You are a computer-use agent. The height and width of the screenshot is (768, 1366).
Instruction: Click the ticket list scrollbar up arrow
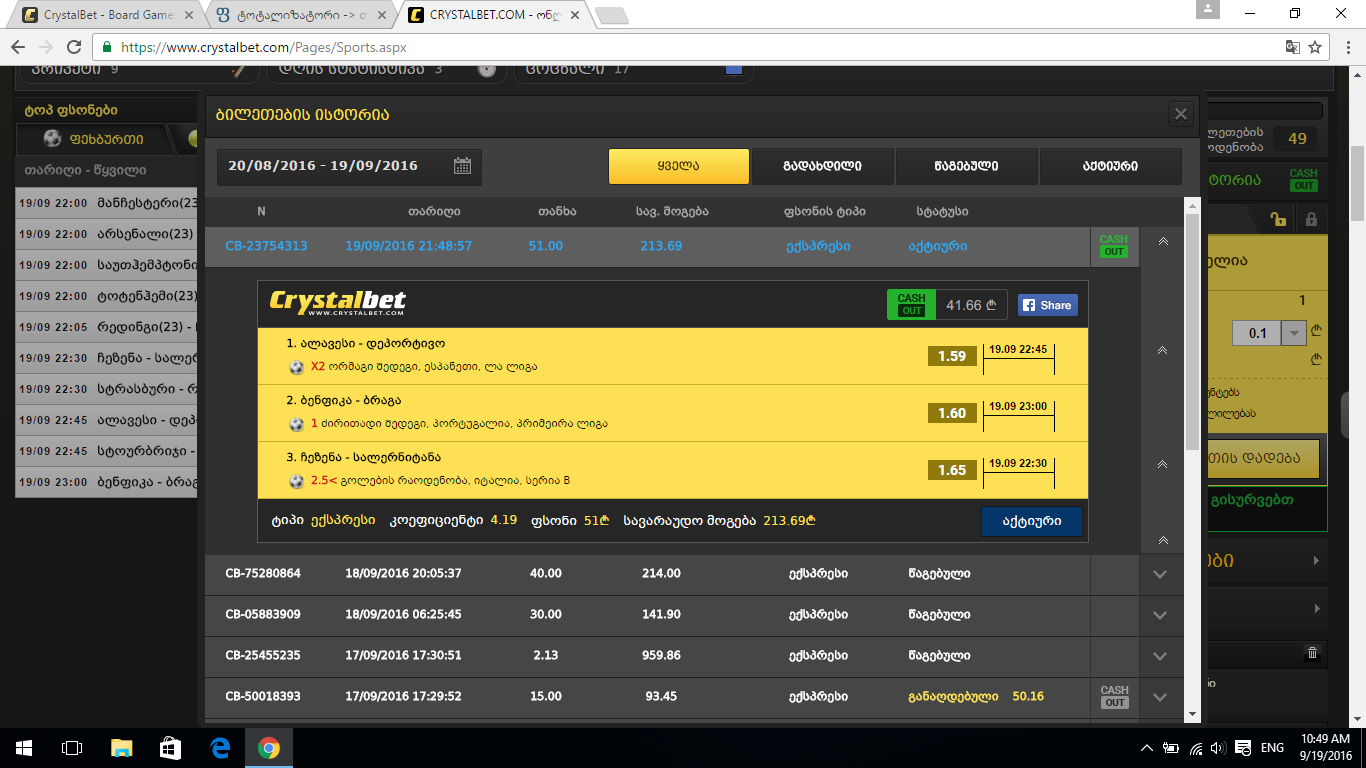1192,205
